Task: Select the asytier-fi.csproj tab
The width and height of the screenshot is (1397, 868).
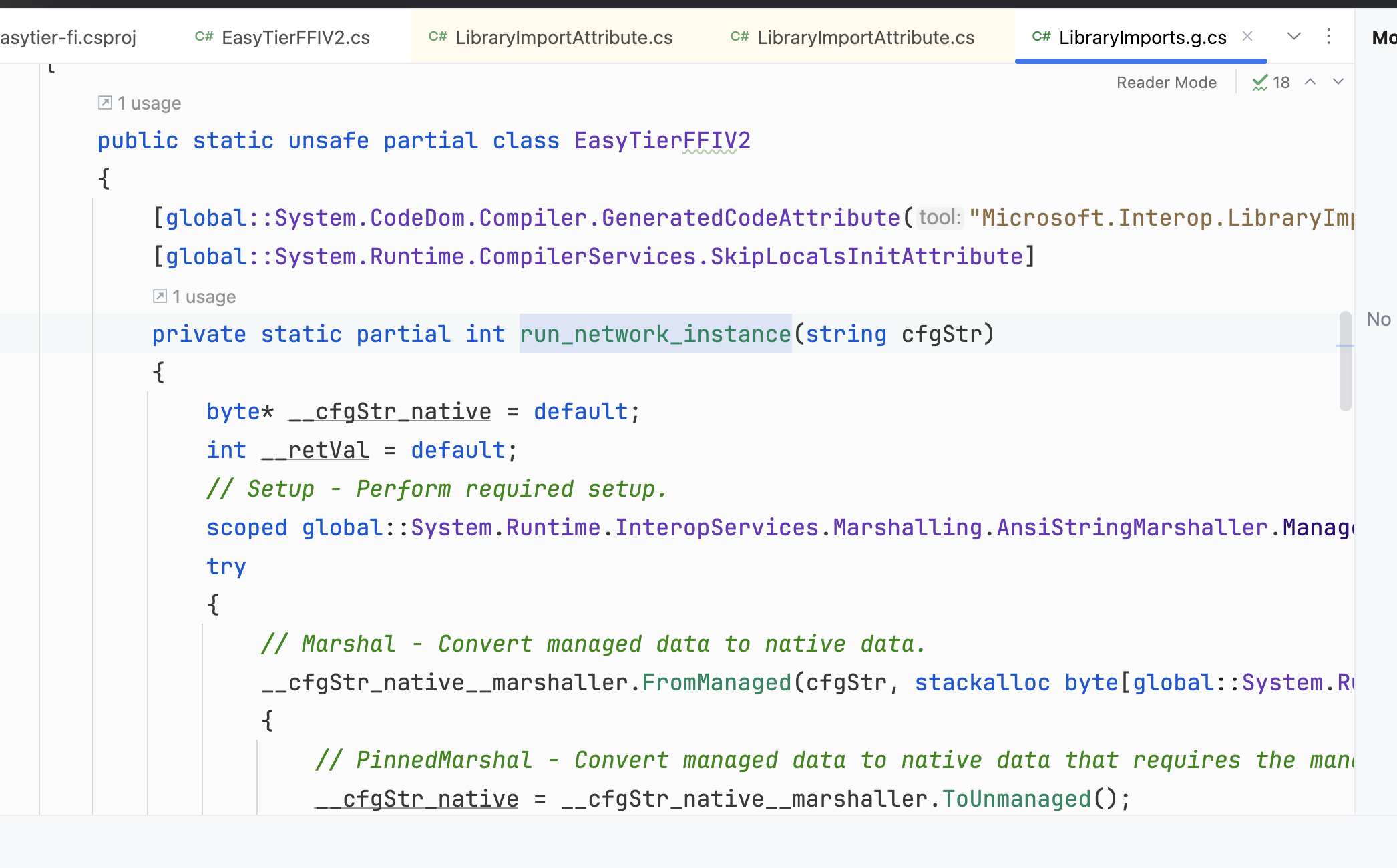Action: click(68, 38)
